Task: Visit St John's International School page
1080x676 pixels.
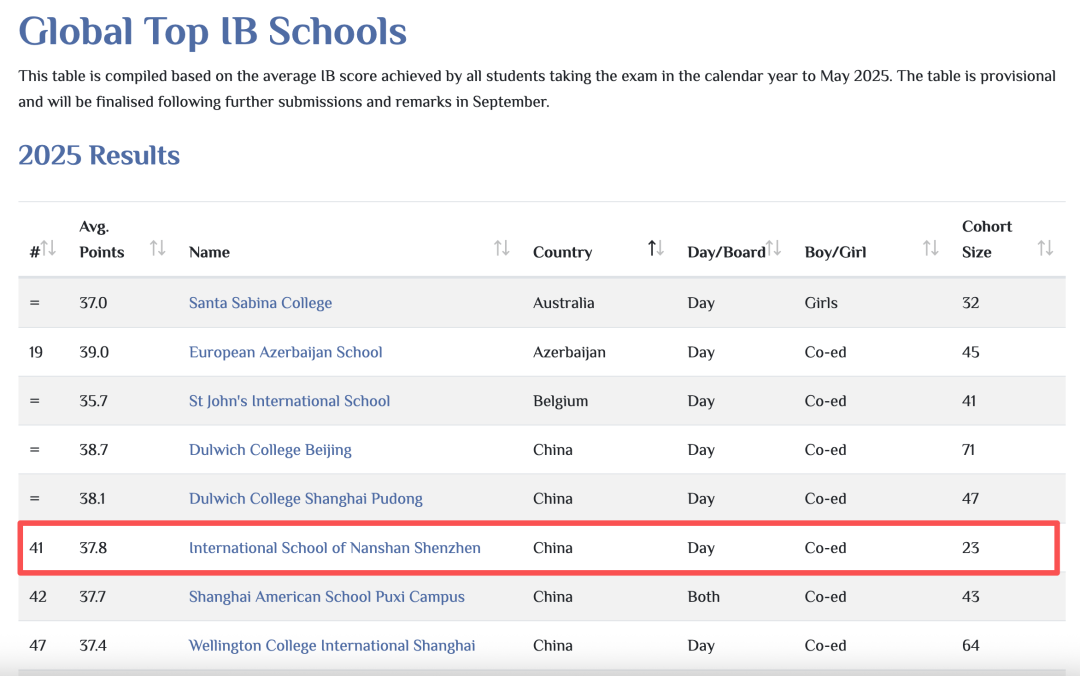Action: [x=289, y=401]
